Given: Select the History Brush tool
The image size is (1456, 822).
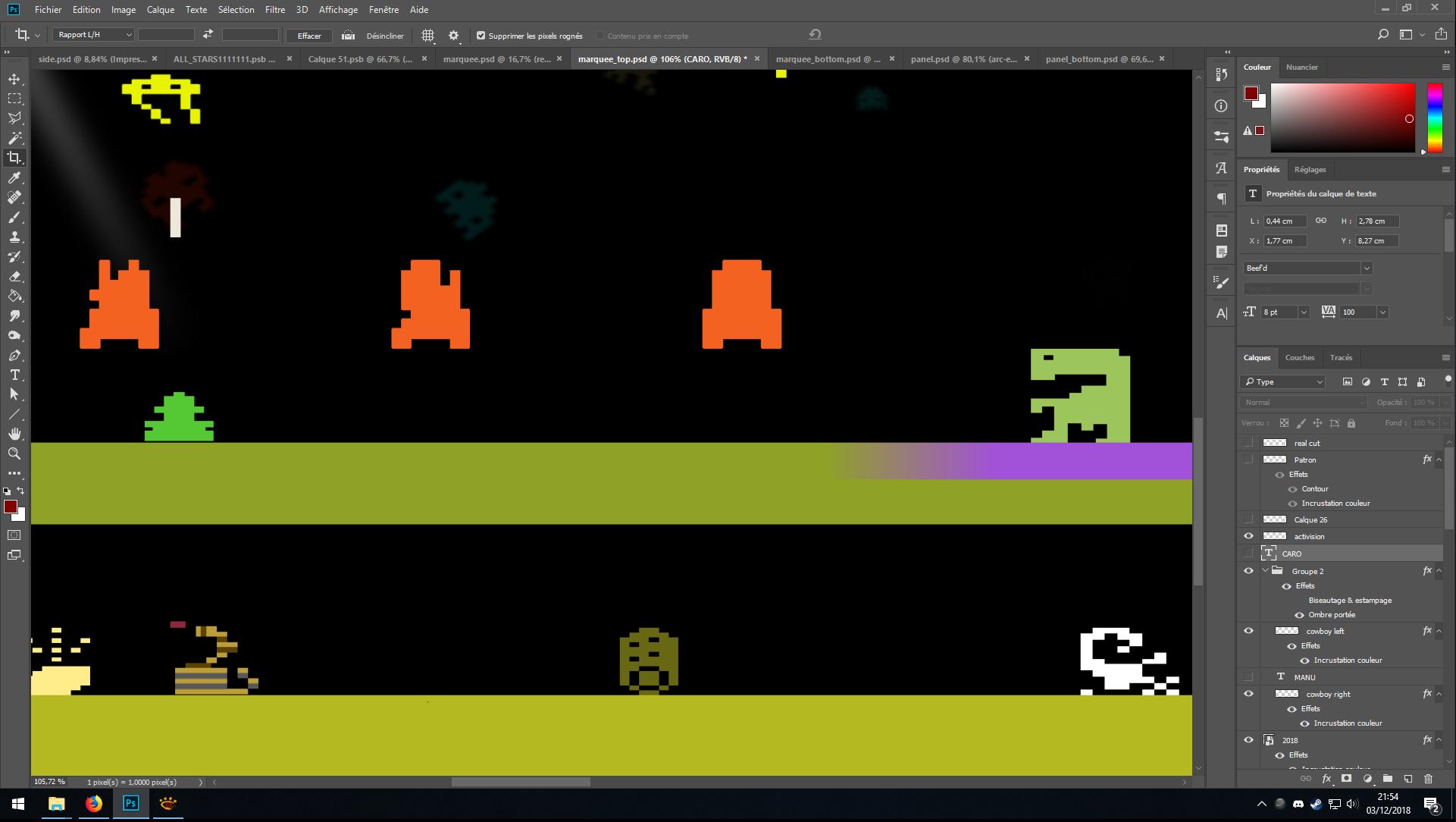Looking at the screenshot, I should pos(14,256).
